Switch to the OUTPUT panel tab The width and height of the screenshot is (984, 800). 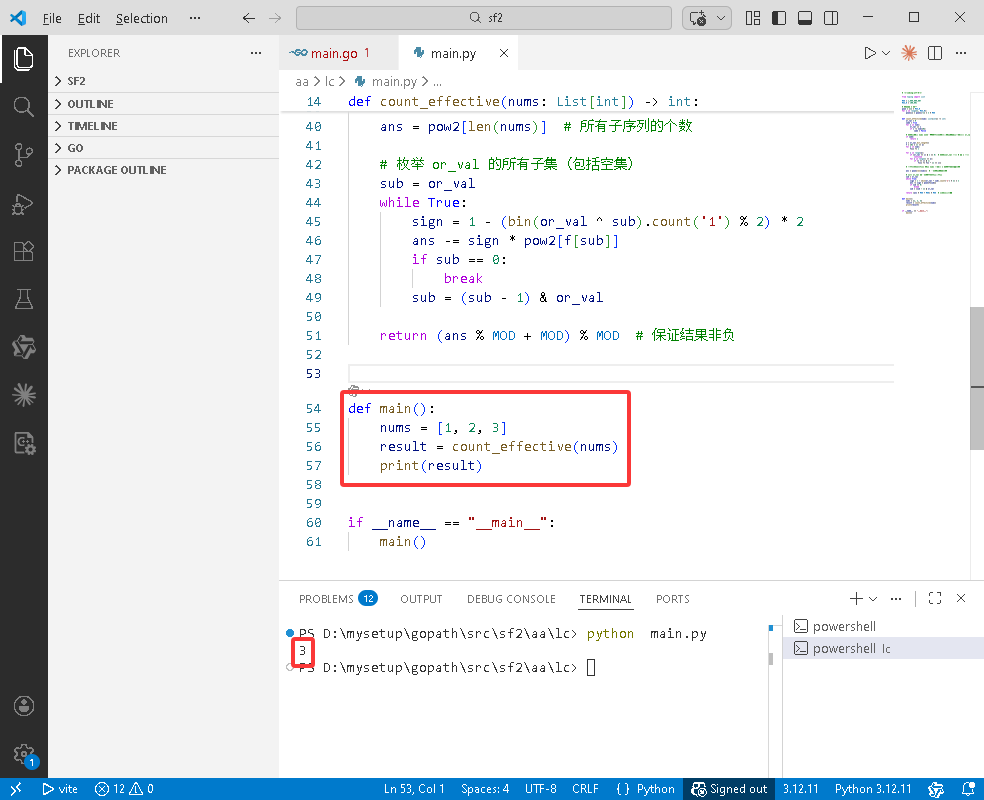point(421,599)
